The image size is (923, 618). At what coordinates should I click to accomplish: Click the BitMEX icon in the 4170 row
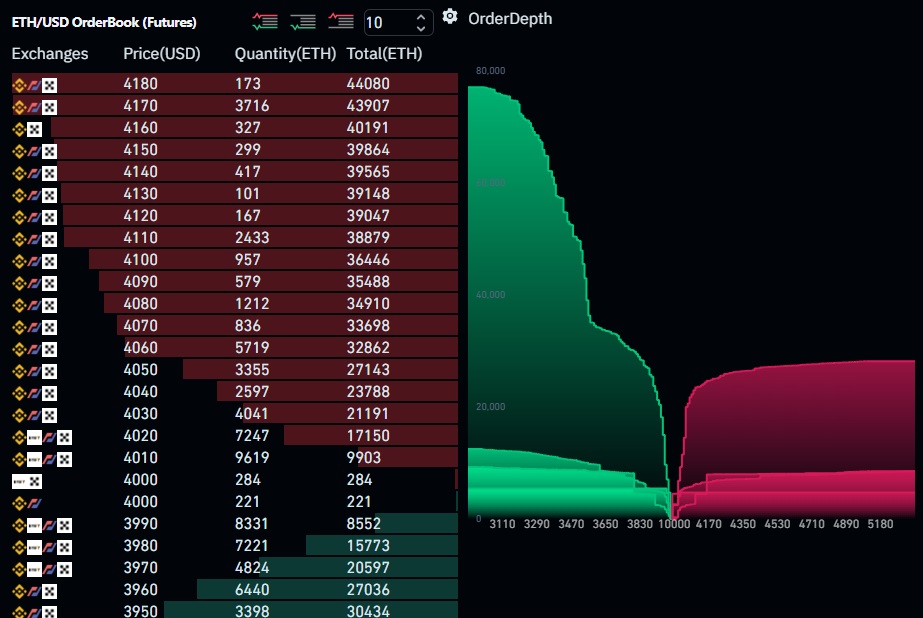tap(34, 108)
